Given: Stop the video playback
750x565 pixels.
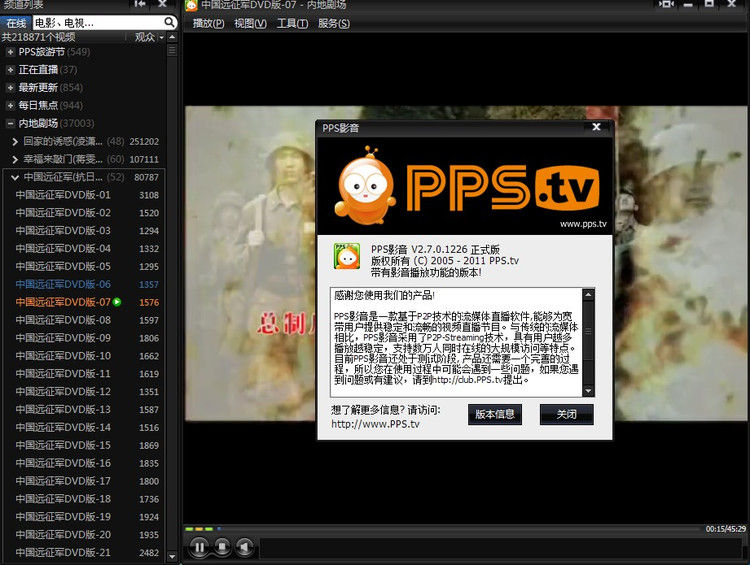Looking at the screenshot, I should coord(222,547).
